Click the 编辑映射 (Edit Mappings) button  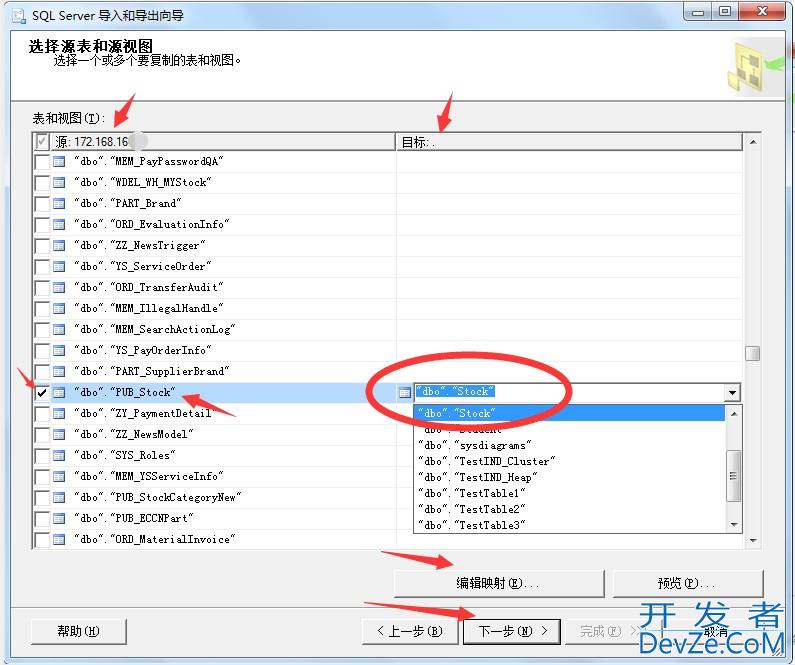[x=499, y=584]
